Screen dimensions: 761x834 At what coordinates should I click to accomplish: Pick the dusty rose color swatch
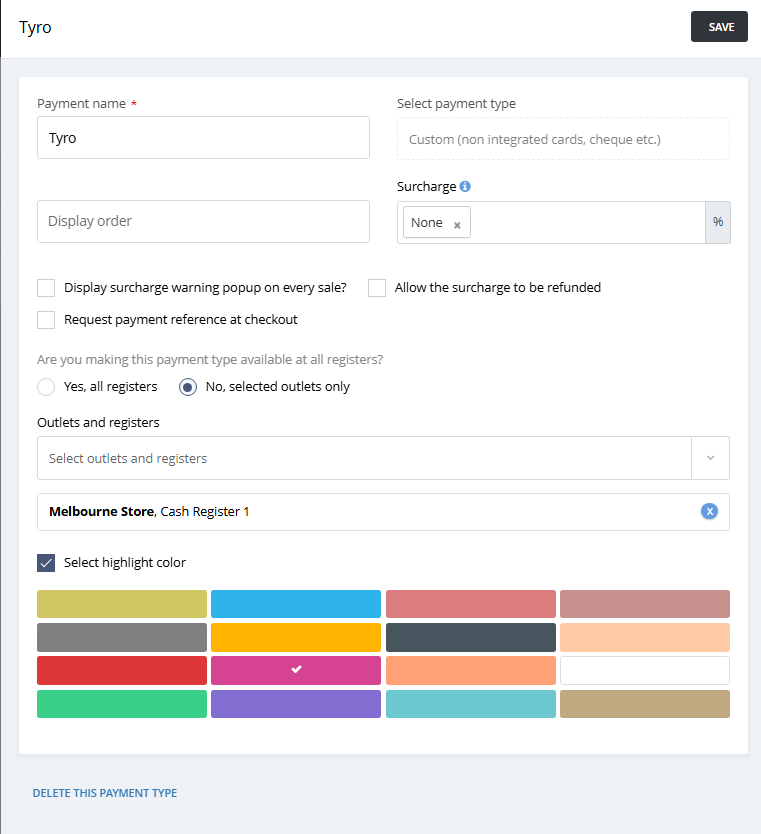pos(645,604)
